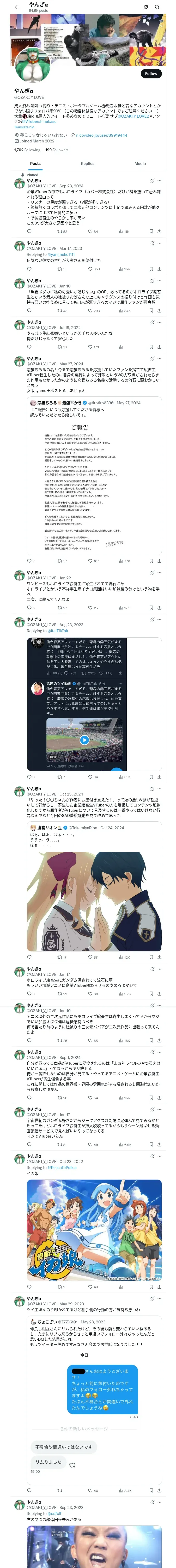Viewport: 176px width, 1568px height.
Task: Go back using the top-left arrow
Action: [x=17, y=7]
